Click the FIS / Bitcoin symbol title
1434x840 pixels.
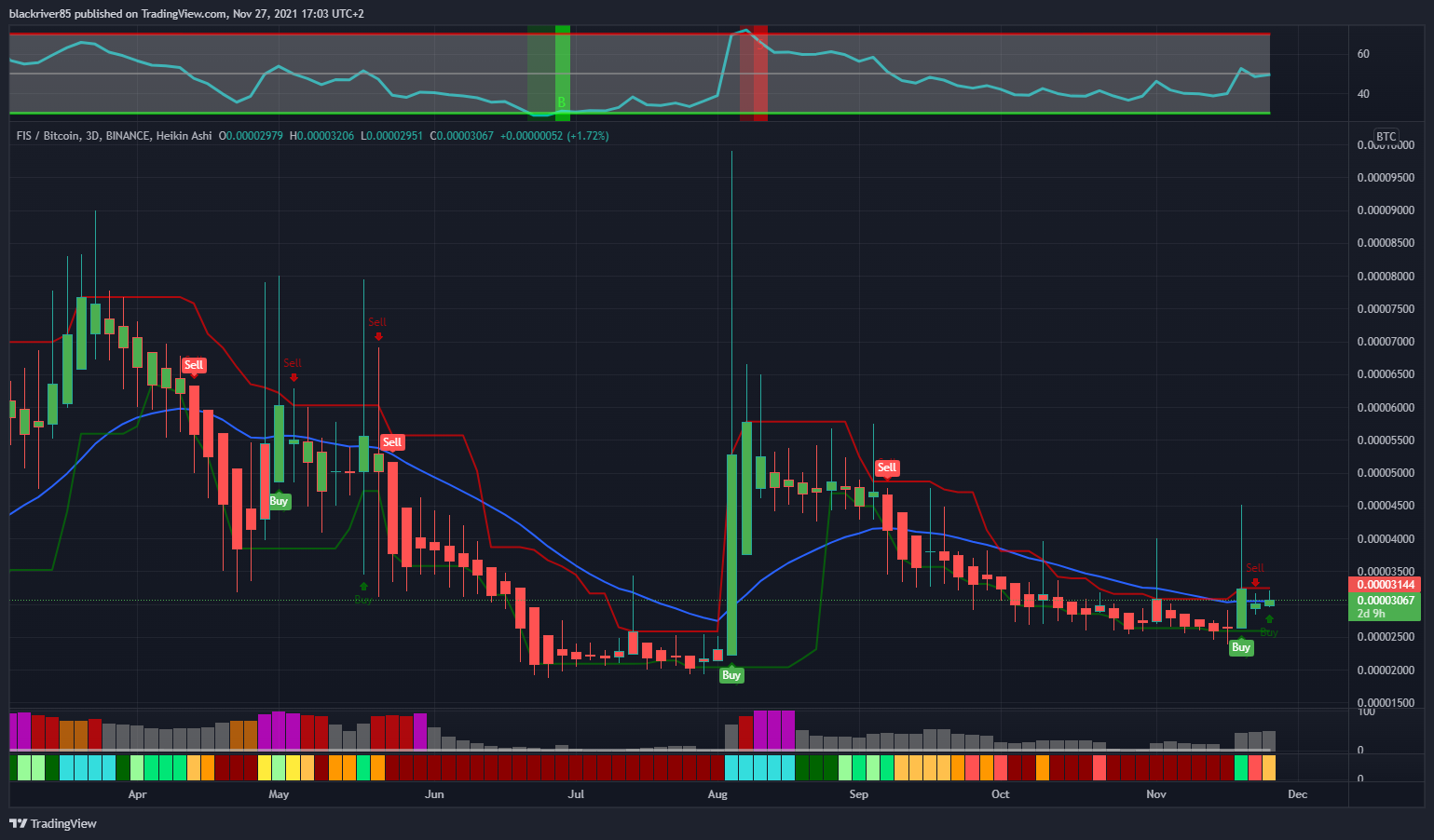[x=115, y=136]
